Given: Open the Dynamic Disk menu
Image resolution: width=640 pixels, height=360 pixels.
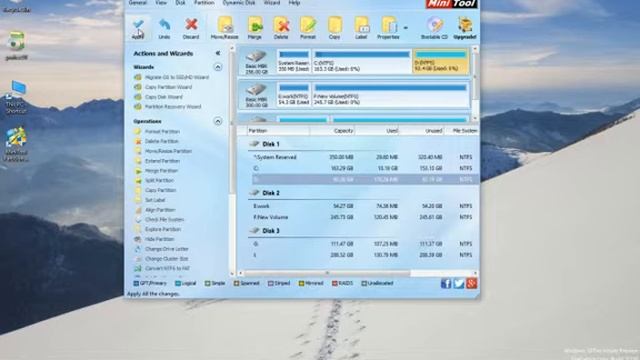Looking at the screenshot, I should (239, 3).
